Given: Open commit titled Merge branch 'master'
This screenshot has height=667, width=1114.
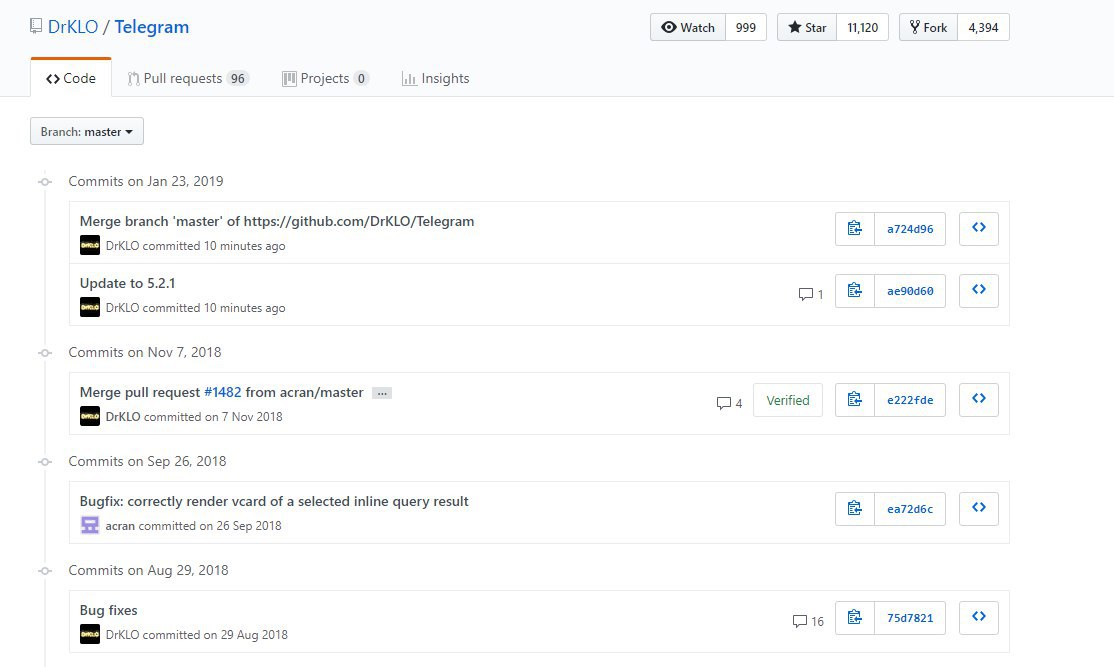Looking at the screenshot, I should 277,221.
